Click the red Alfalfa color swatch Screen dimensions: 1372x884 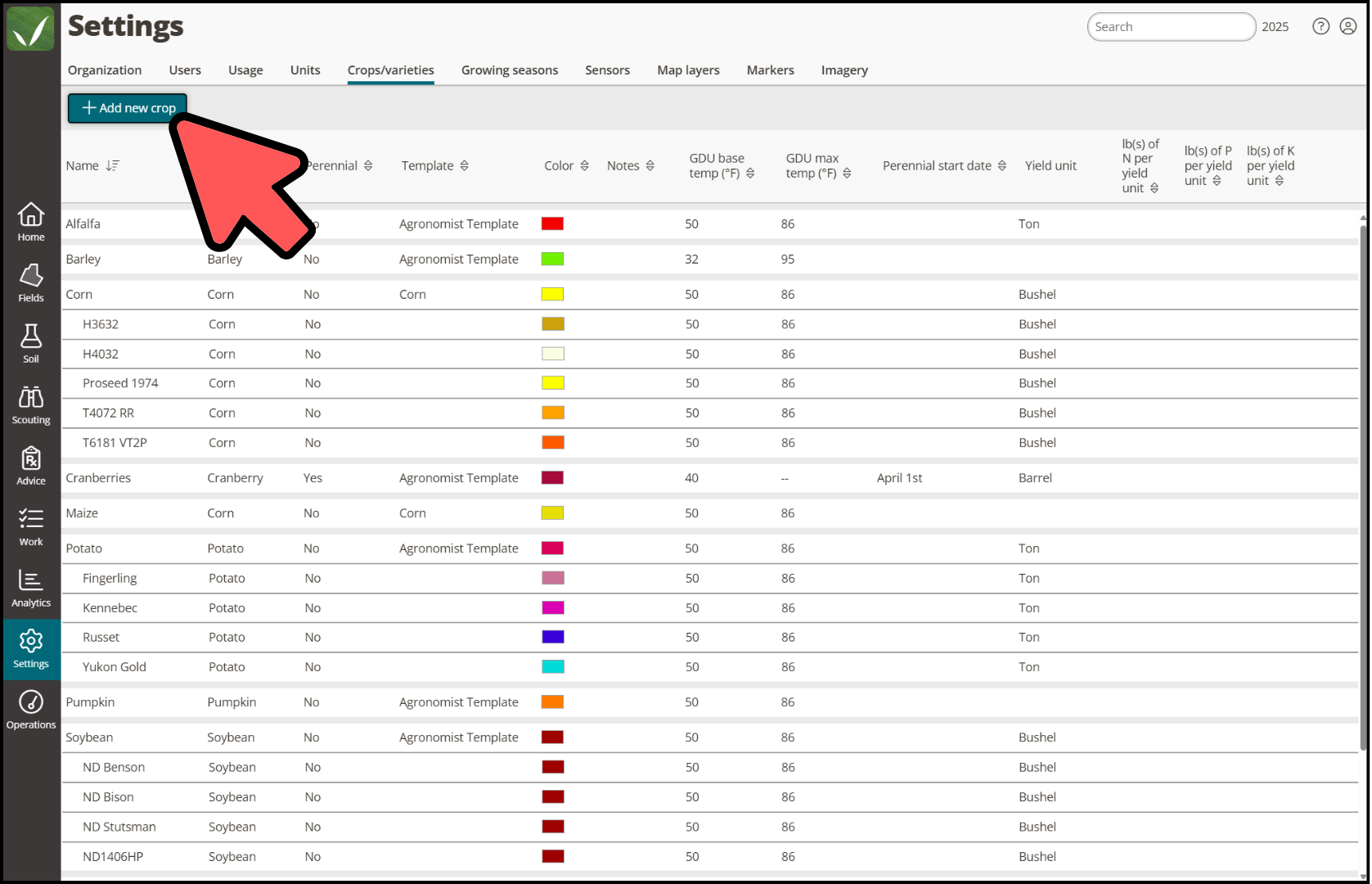click(552, 223)
